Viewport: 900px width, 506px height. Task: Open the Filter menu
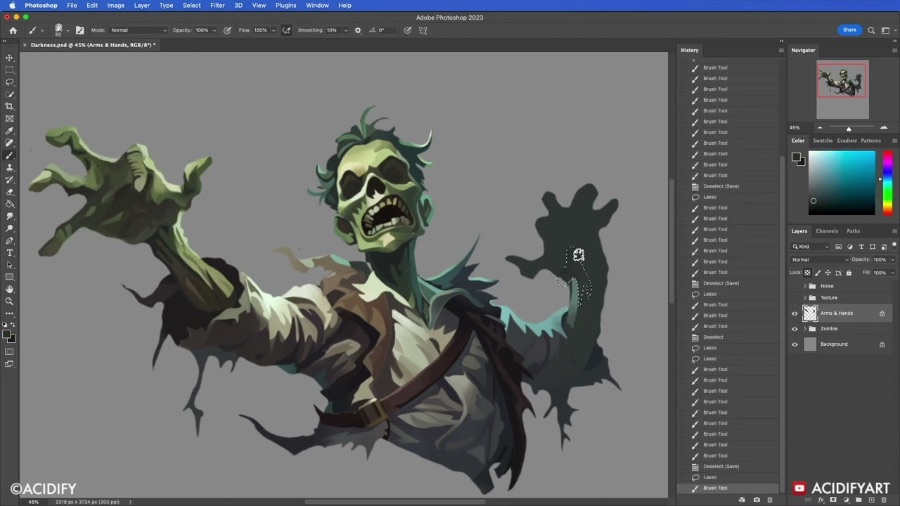[x=218, y=5]
